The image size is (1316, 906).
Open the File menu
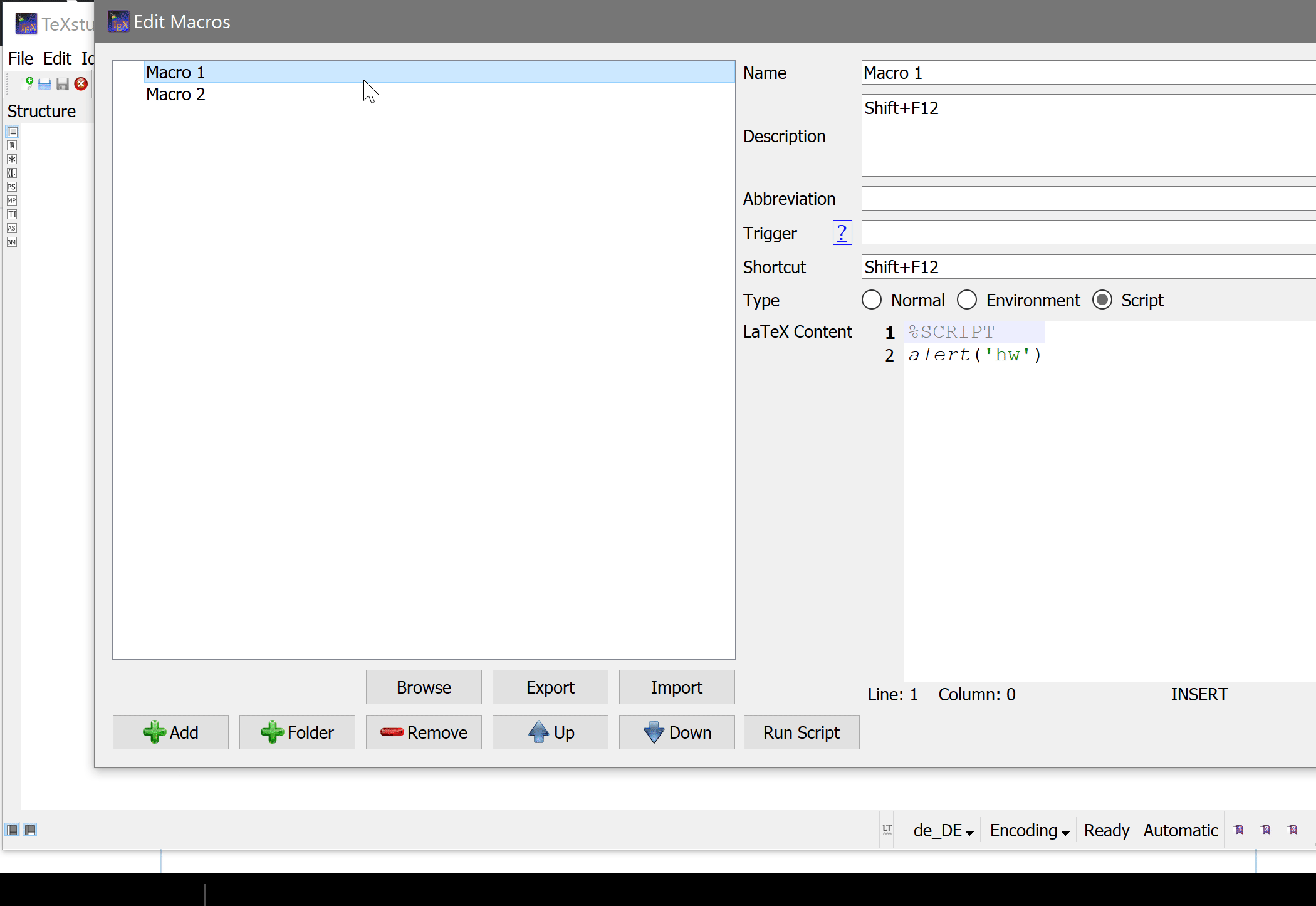20,58
